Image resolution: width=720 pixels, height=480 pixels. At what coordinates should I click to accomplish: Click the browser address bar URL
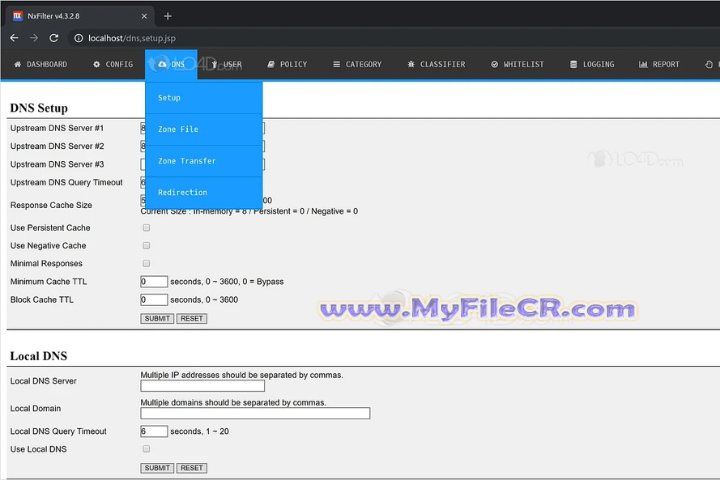(132, 38)
